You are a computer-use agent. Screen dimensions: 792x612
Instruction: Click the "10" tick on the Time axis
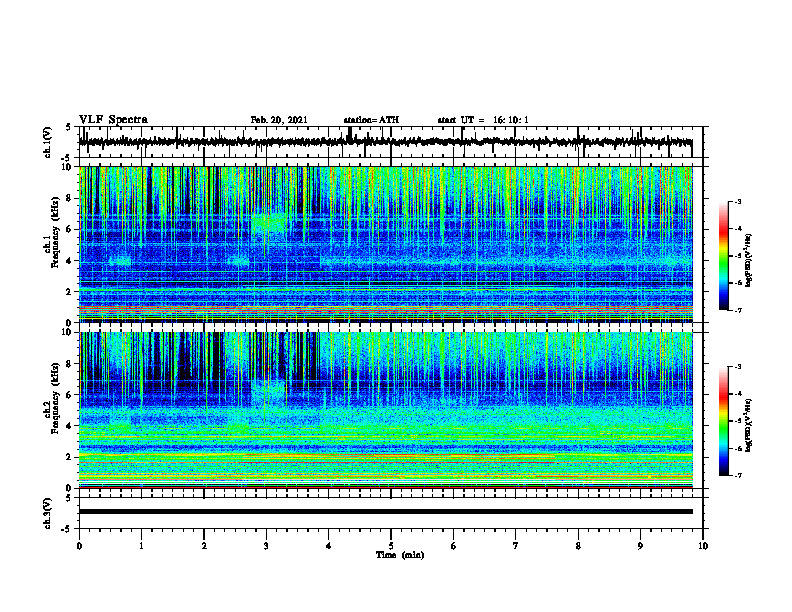(703, 546)
